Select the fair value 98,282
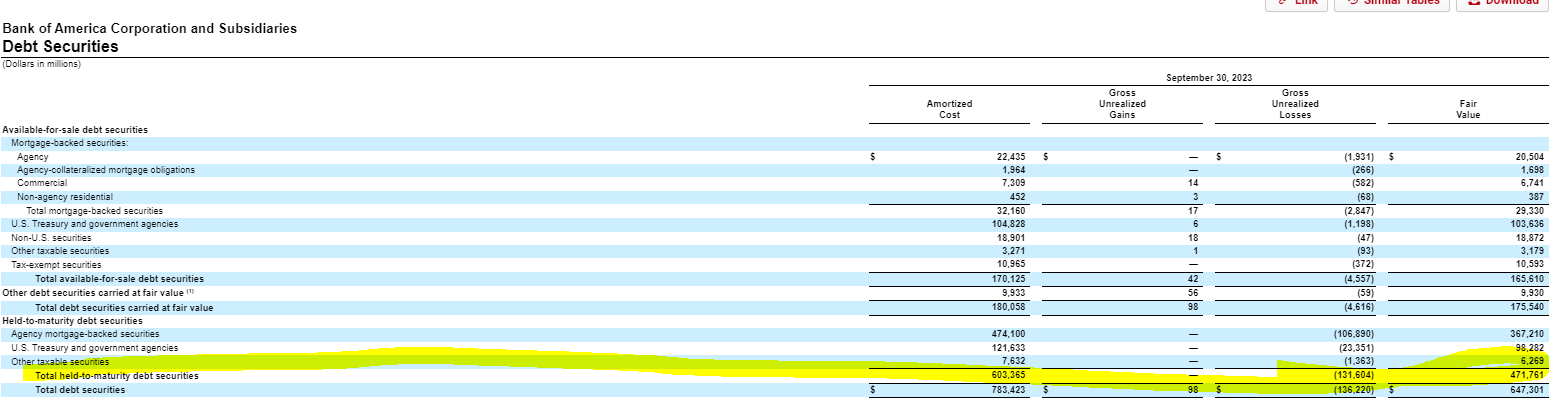The width and height of the screenshot is (1553, 407). (x=1530, y=348)
